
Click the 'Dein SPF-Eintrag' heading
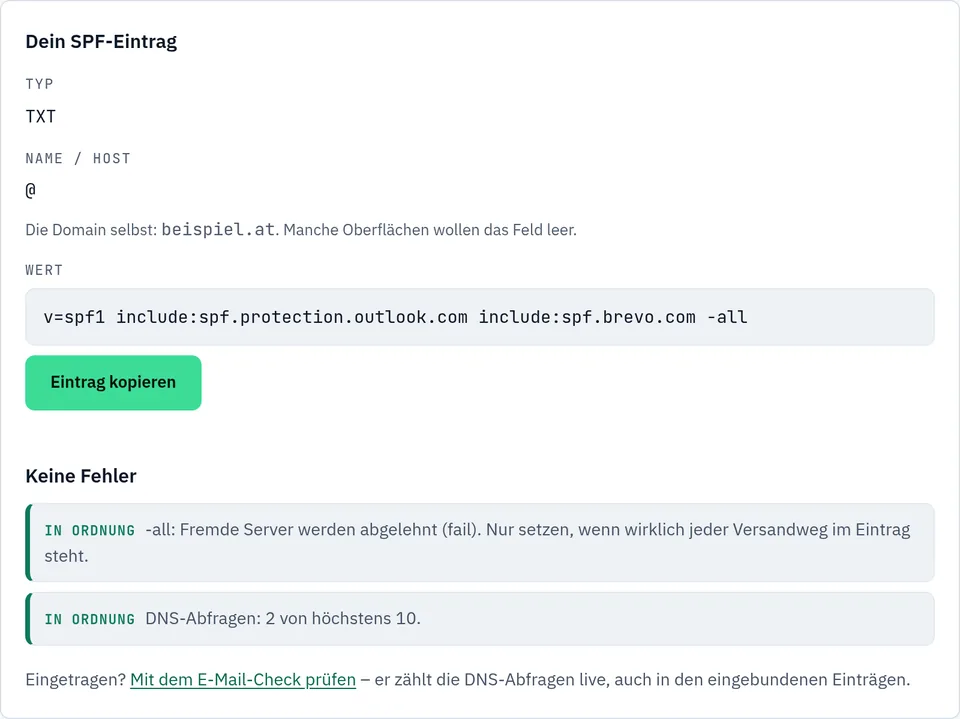[x=101, y=42]
